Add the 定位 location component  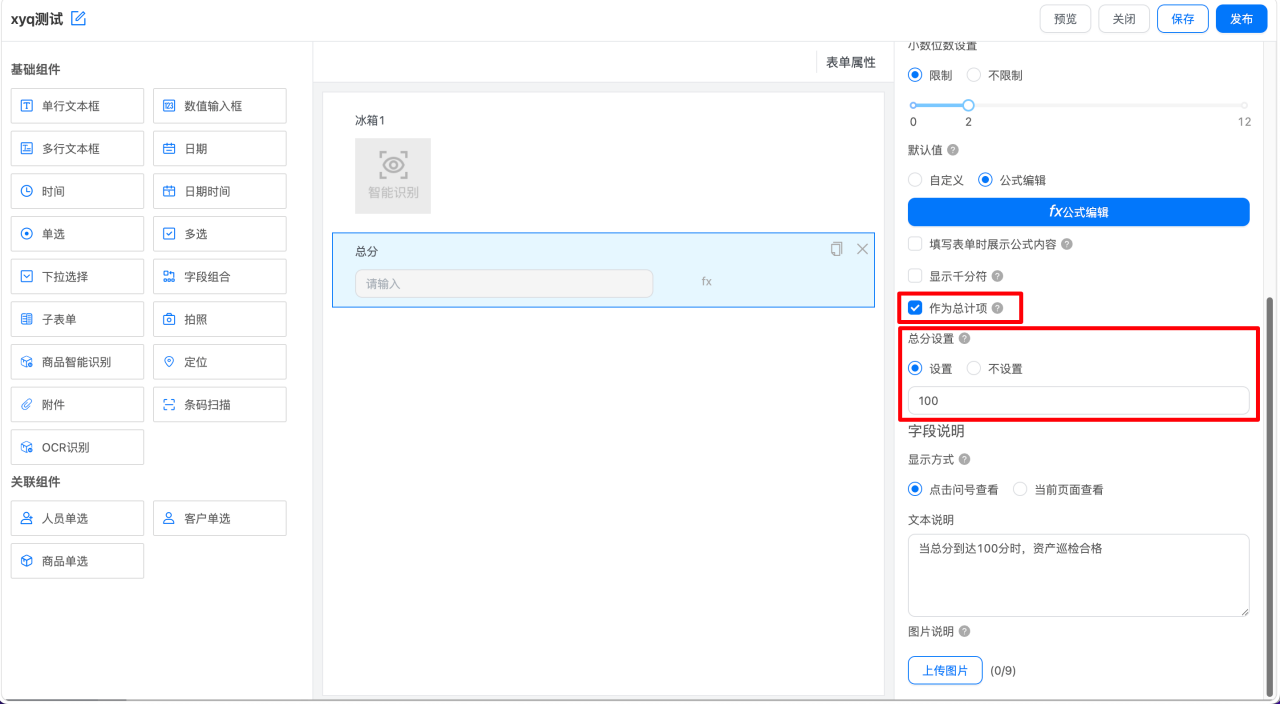pos(220,362)
